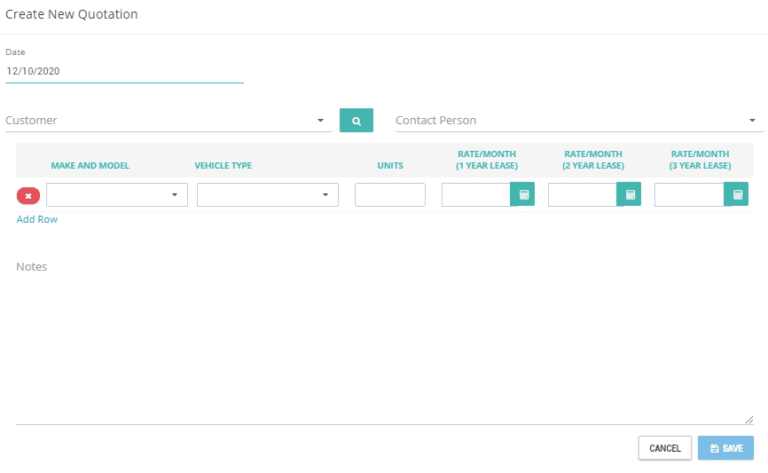The height and width of the screenshot is (473, 768).
Task: Click the 3 year lease rate input
Action: tap(689, 195)
